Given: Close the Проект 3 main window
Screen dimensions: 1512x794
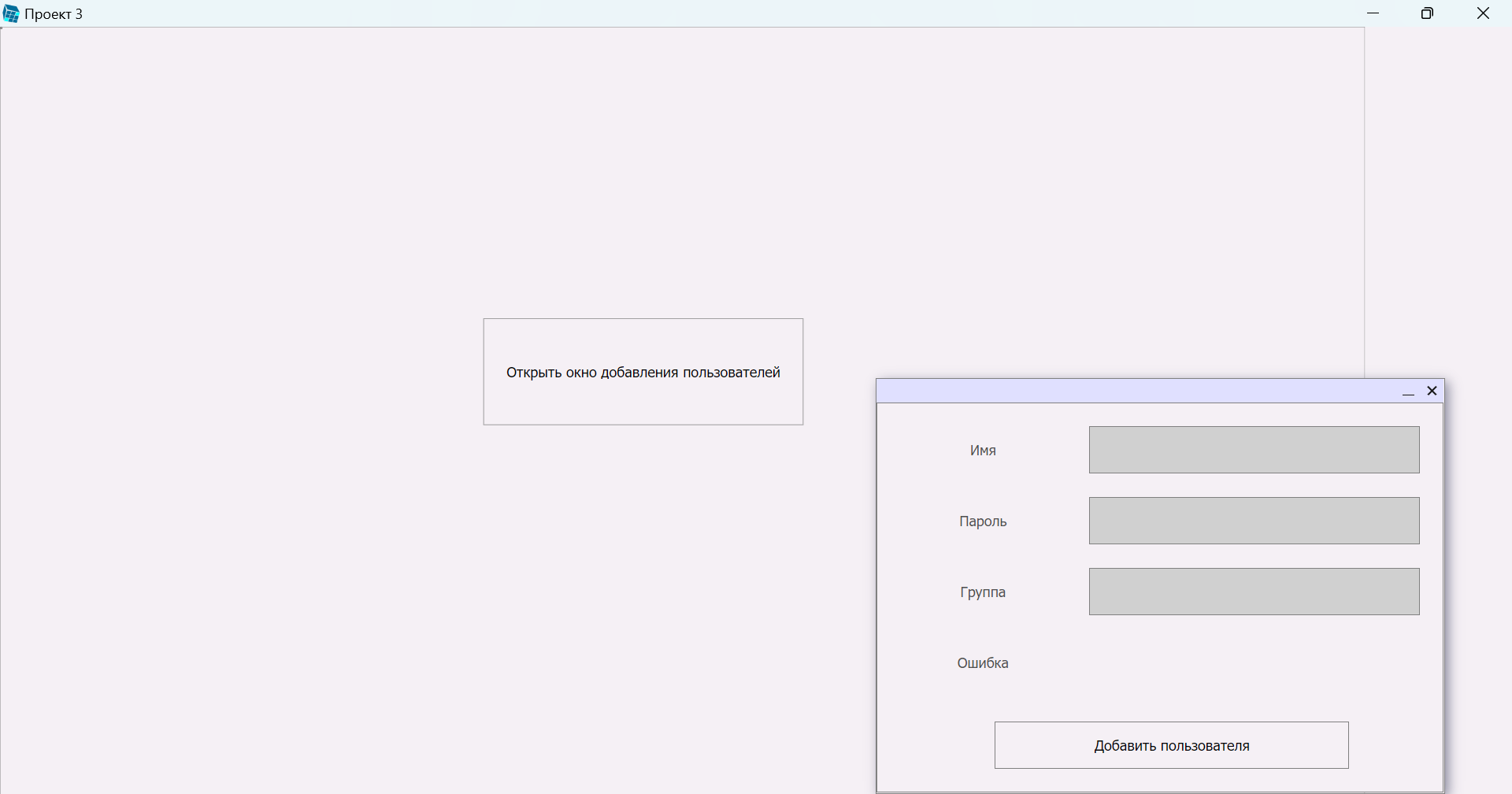Looking at the screenshot, I should tap(1483, 14).
